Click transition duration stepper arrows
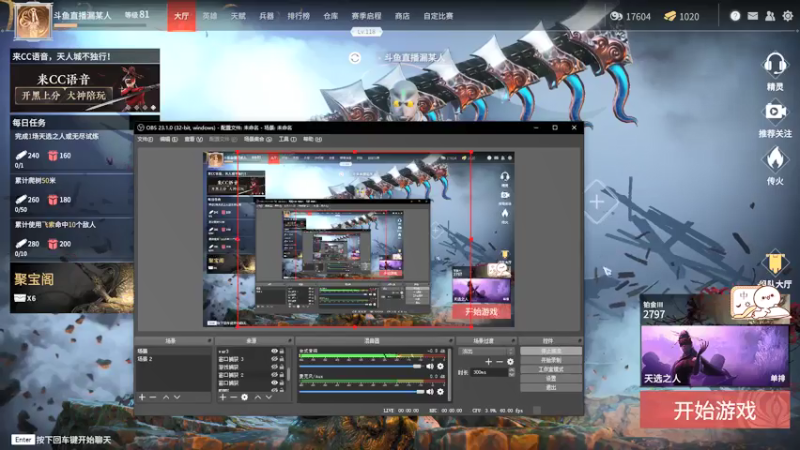 (x=512, y=372)
